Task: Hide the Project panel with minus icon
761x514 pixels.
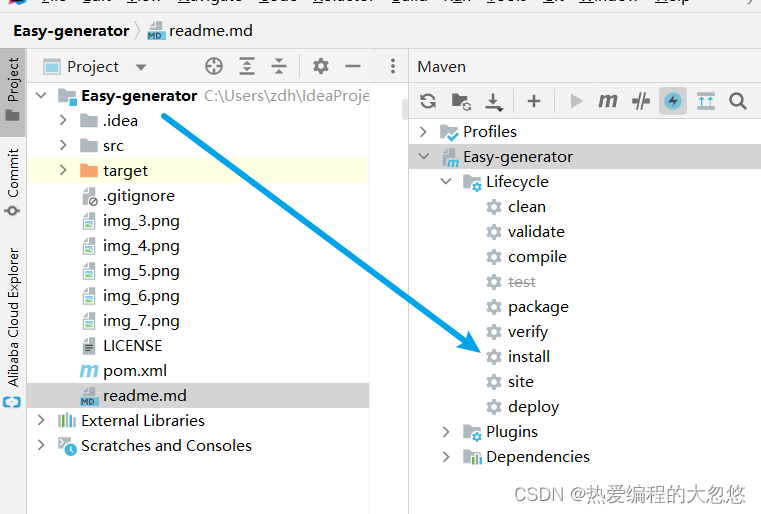Action: (353, 66)
